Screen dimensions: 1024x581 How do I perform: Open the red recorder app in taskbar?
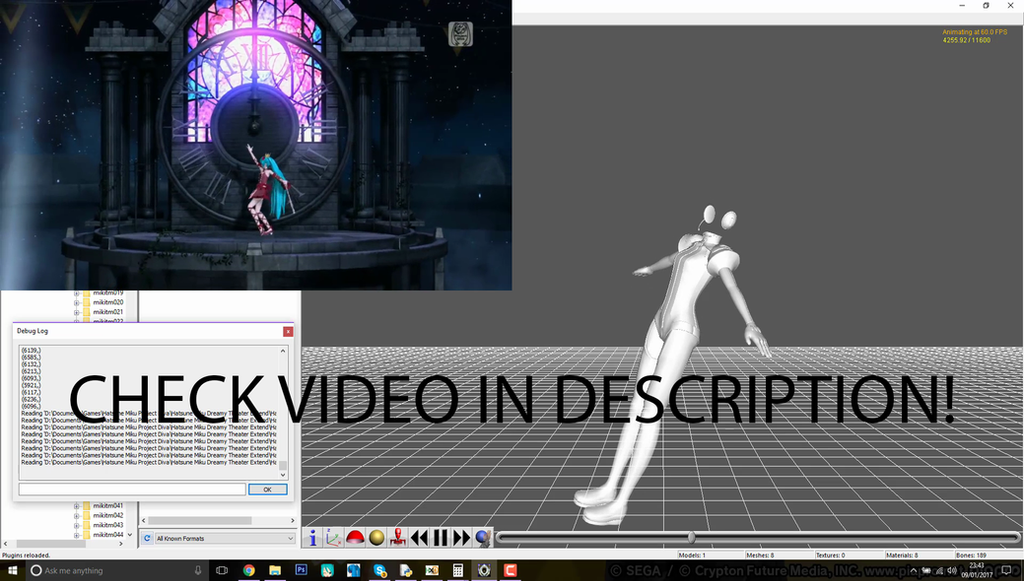pyautogui.click(x=510, y=570)
